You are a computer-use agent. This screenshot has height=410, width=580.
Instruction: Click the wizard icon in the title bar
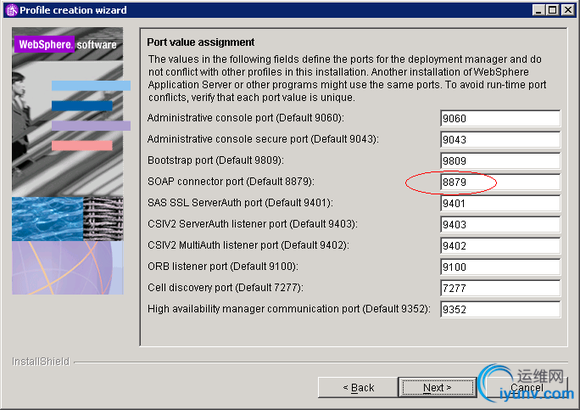tap(11, 10)
